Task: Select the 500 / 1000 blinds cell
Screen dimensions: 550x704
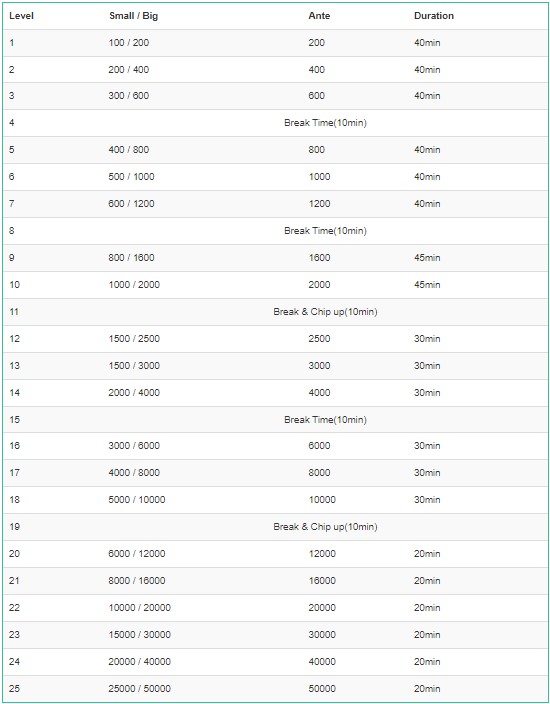Action: click(132, 176)
